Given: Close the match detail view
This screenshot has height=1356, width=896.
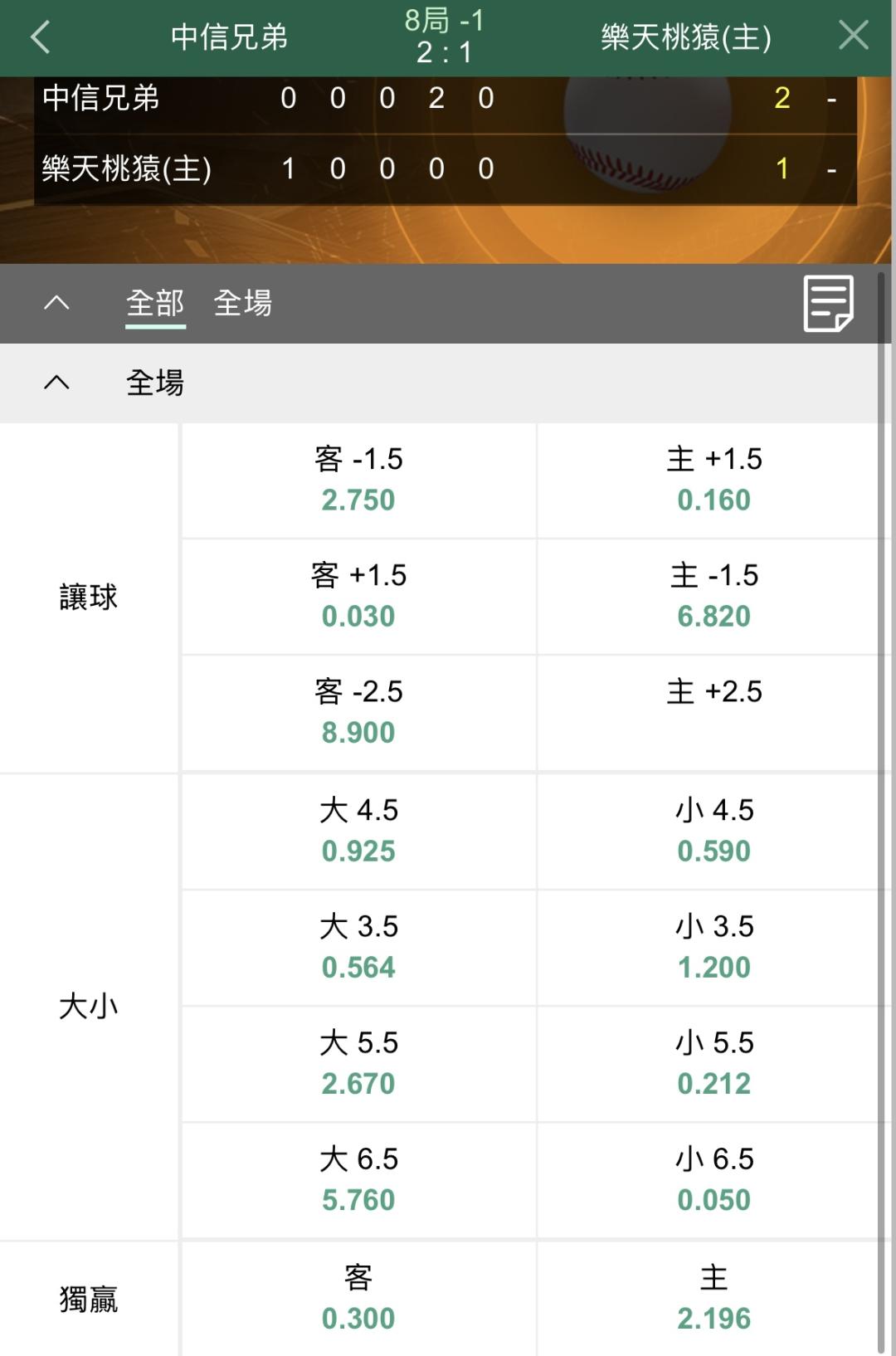Looking at the screenshot, I should pyautogui.click(x=853, y=37).
